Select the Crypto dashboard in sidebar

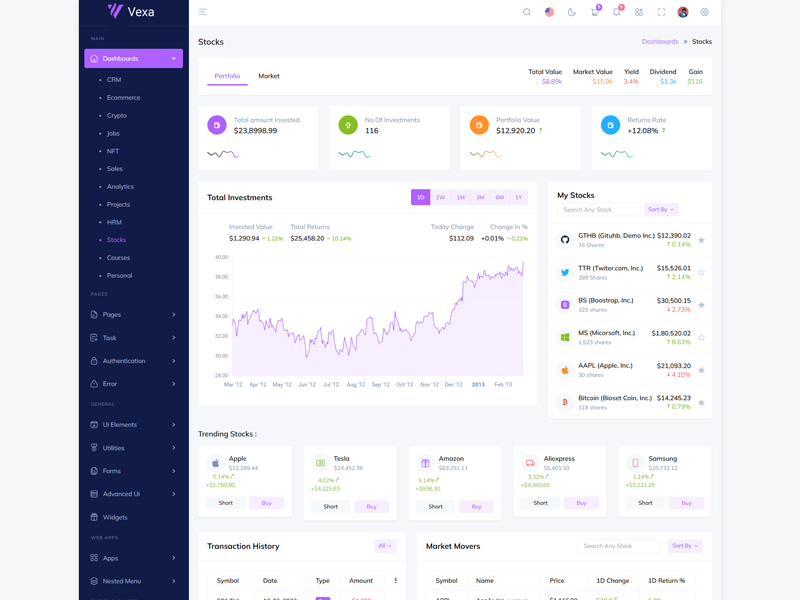click(117, 116)
